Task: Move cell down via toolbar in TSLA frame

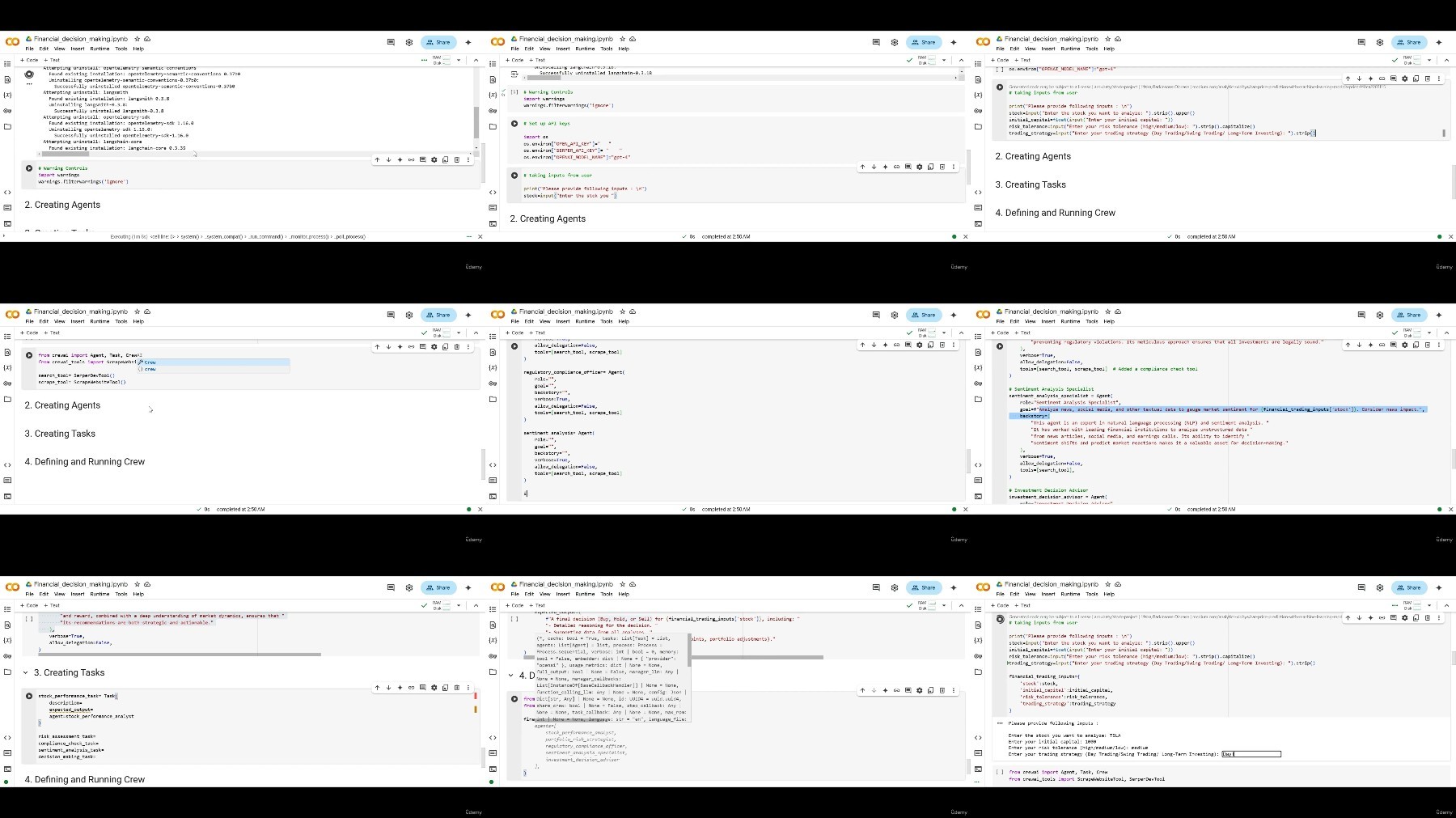Action: coord(1359,617)
